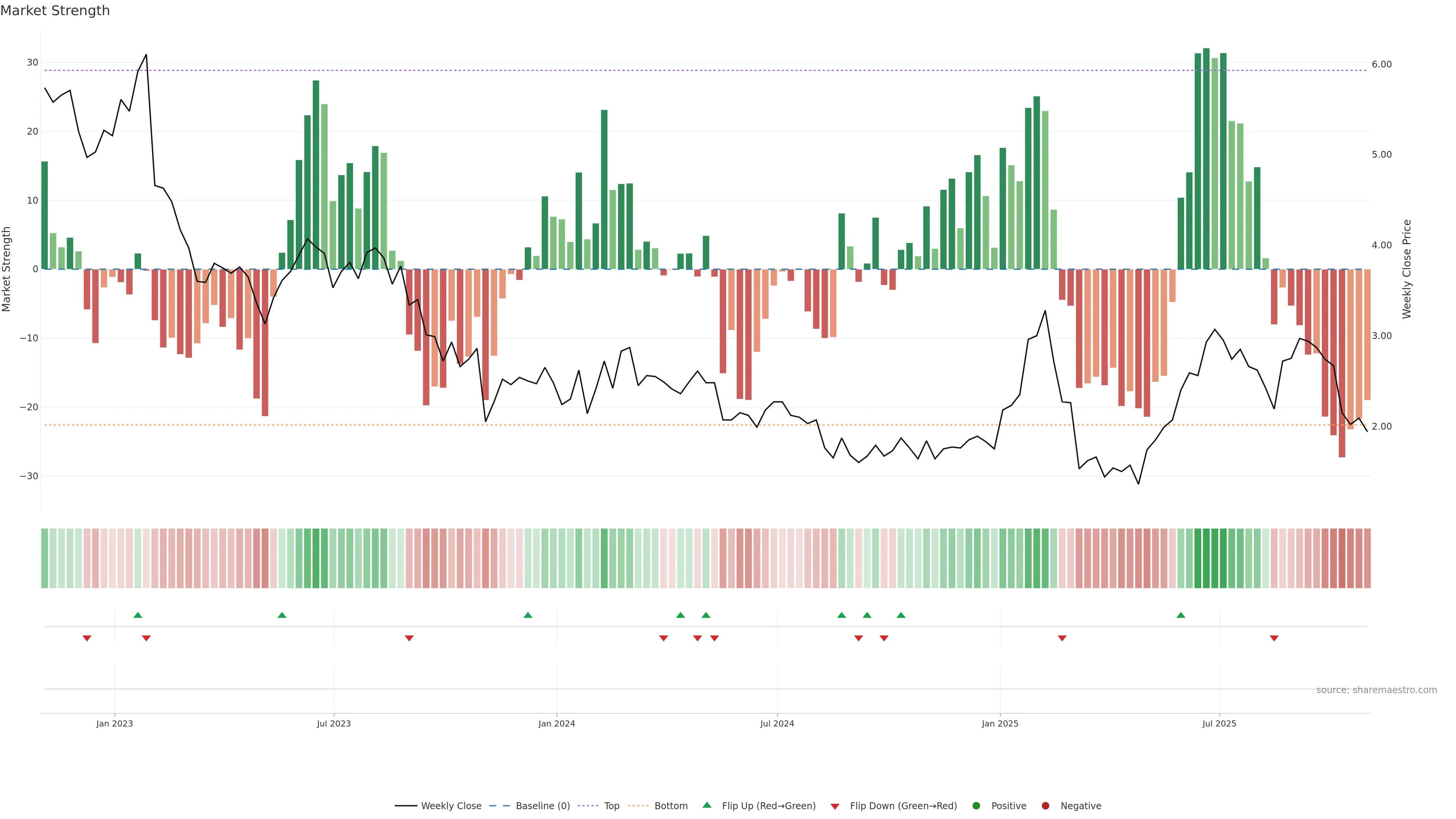This screenshot has height=819, width=1456.
Task: Click the first red flip-down marker before Jan 2023
Action: click(x=87, y=638)
